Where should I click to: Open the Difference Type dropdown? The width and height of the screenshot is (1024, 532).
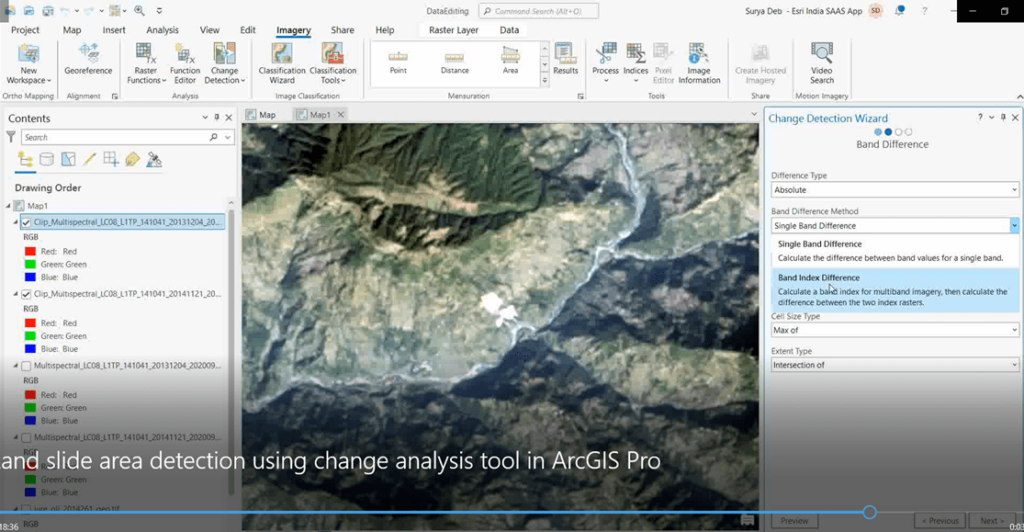pos(894,190)
